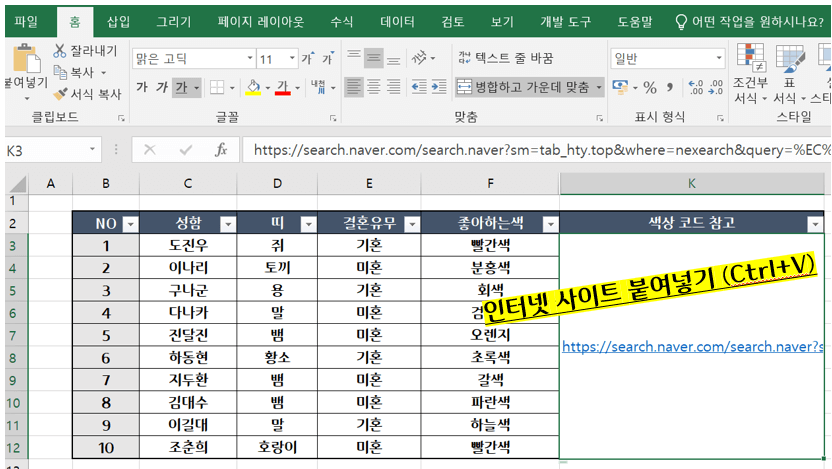Screen dimensions: 832x469
Task: Click accounting number format icon
Action: 620,87
